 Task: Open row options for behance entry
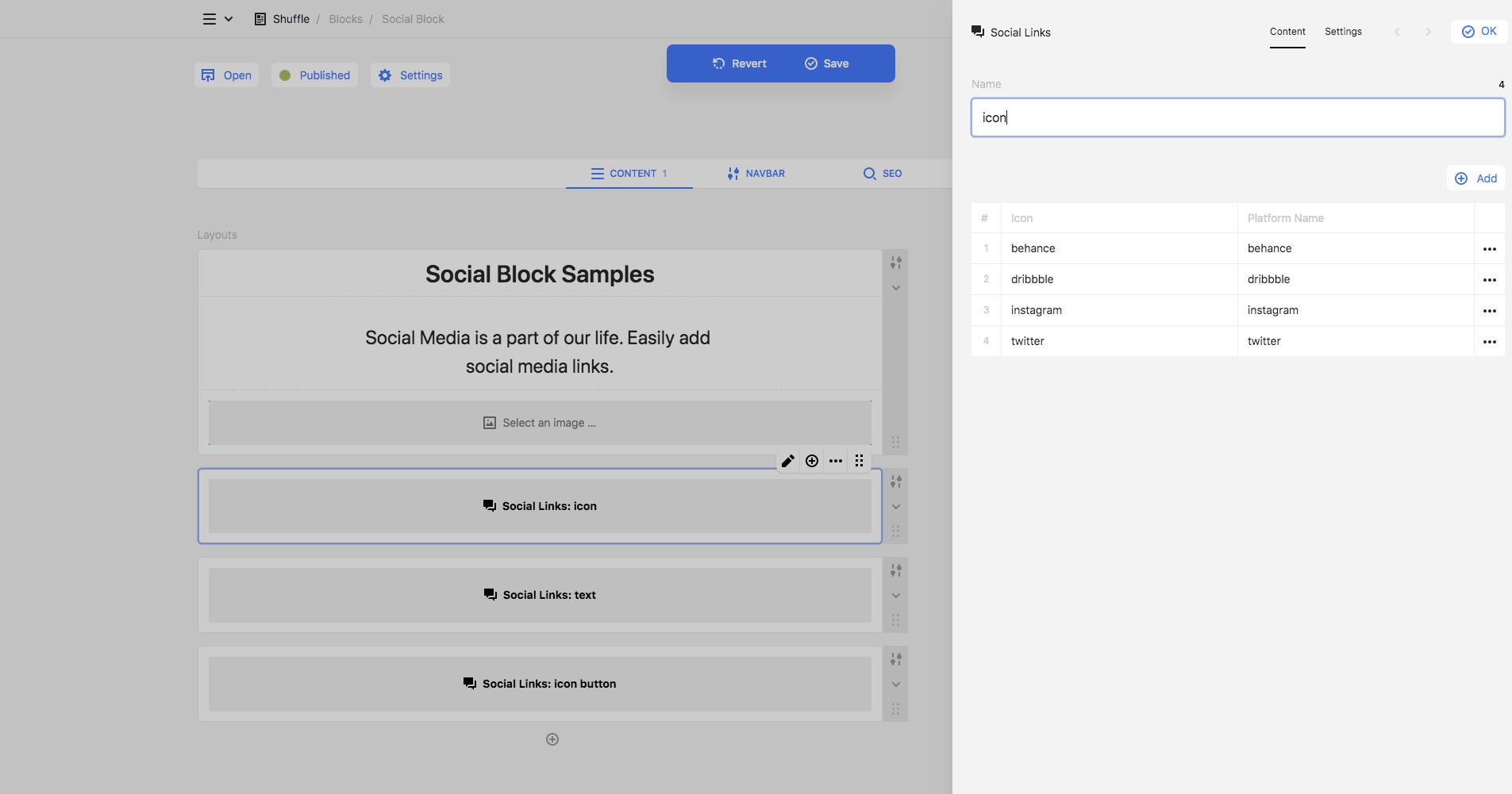pos(1489,249)
